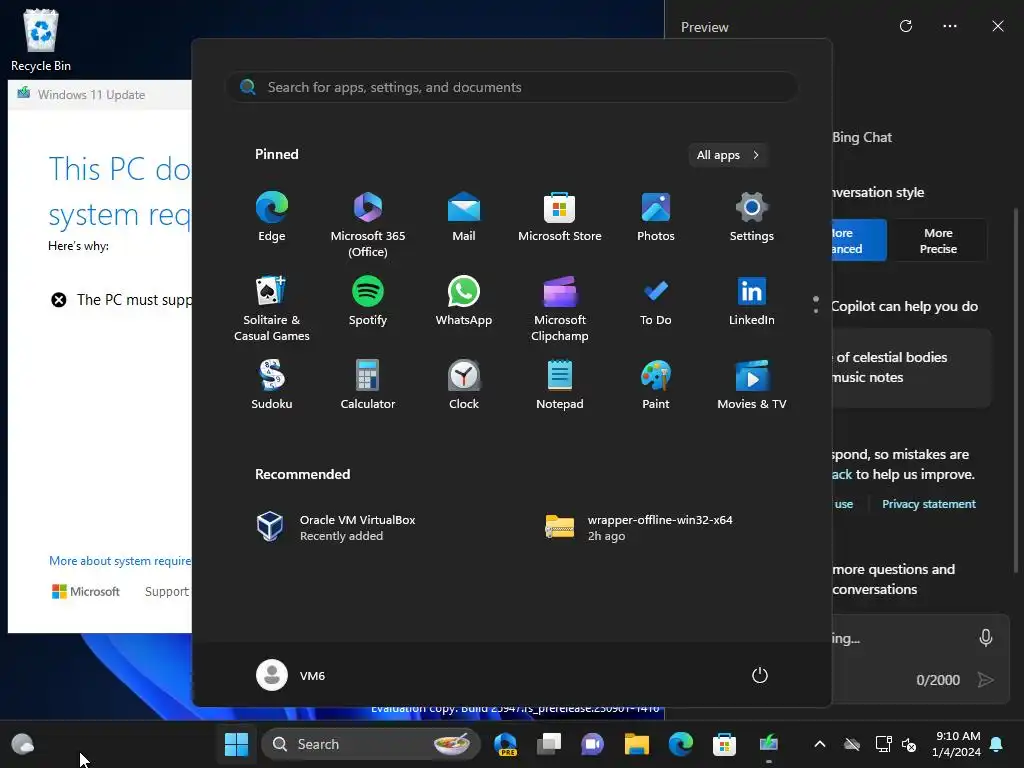Click the More about system requirements link
Screen dimensions: 1024x768
point(120,561)
